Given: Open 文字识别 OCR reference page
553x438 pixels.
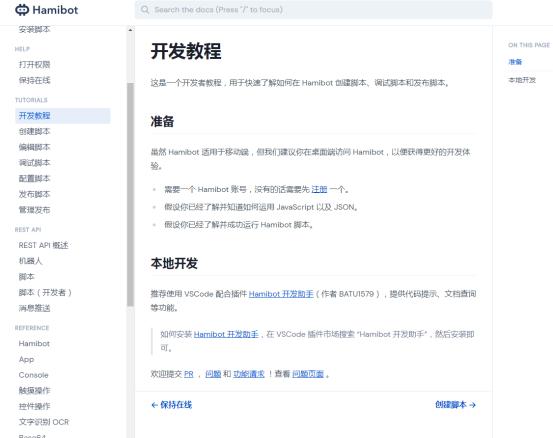Looking at the screenshot, I should click(44, 422).
